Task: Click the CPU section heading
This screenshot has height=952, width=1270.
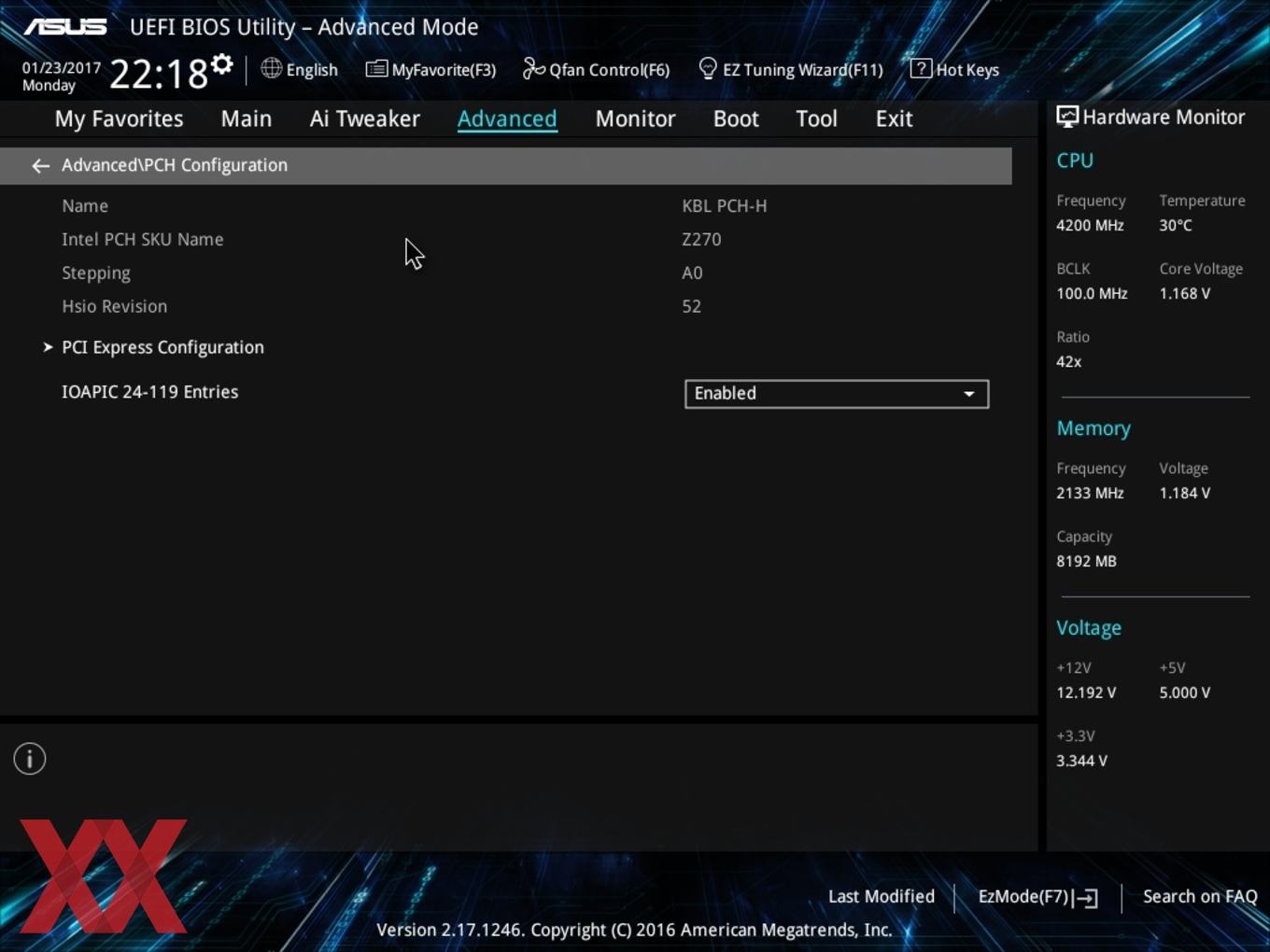Action: [1075, 161]
